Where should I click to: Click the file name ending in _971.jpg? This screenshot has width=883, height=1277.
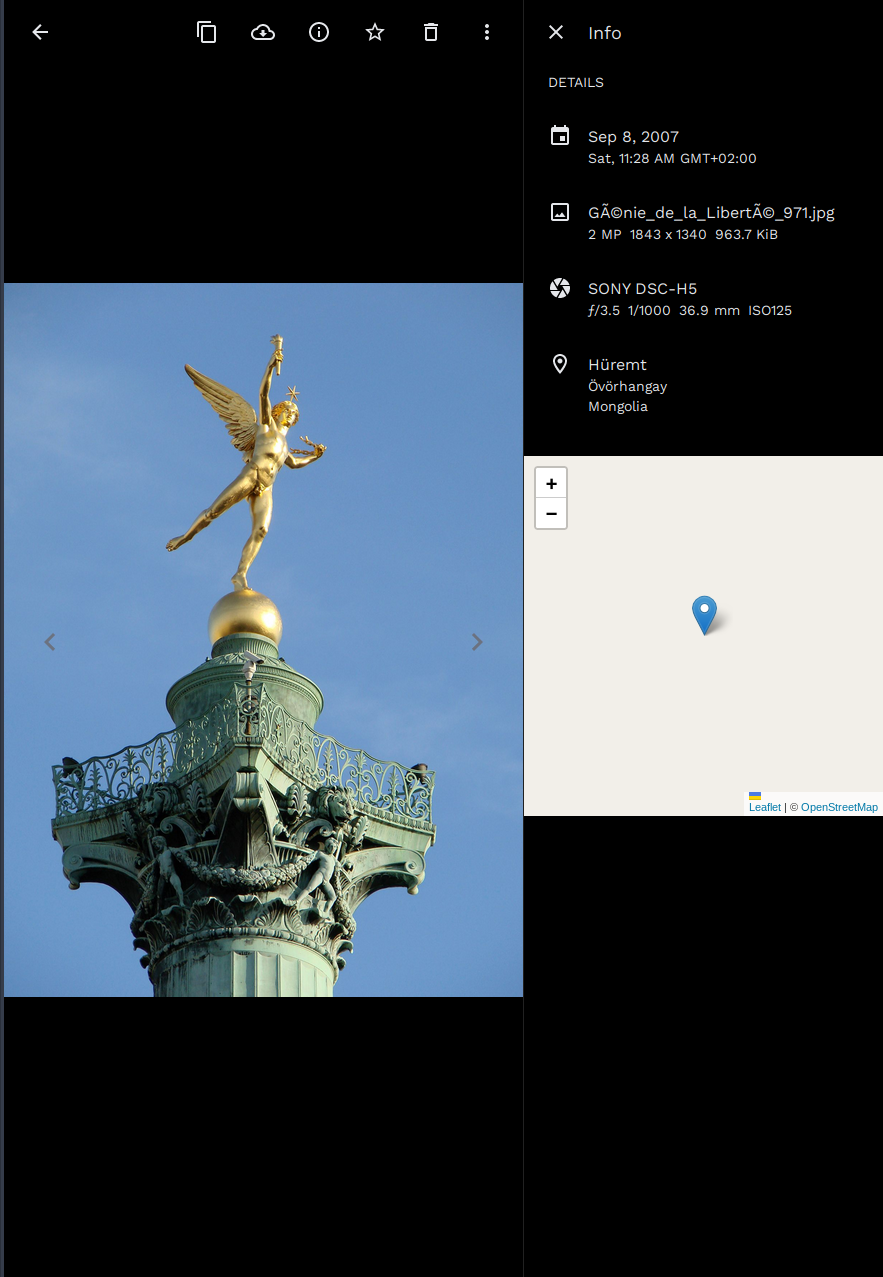[x=711, y=213]
